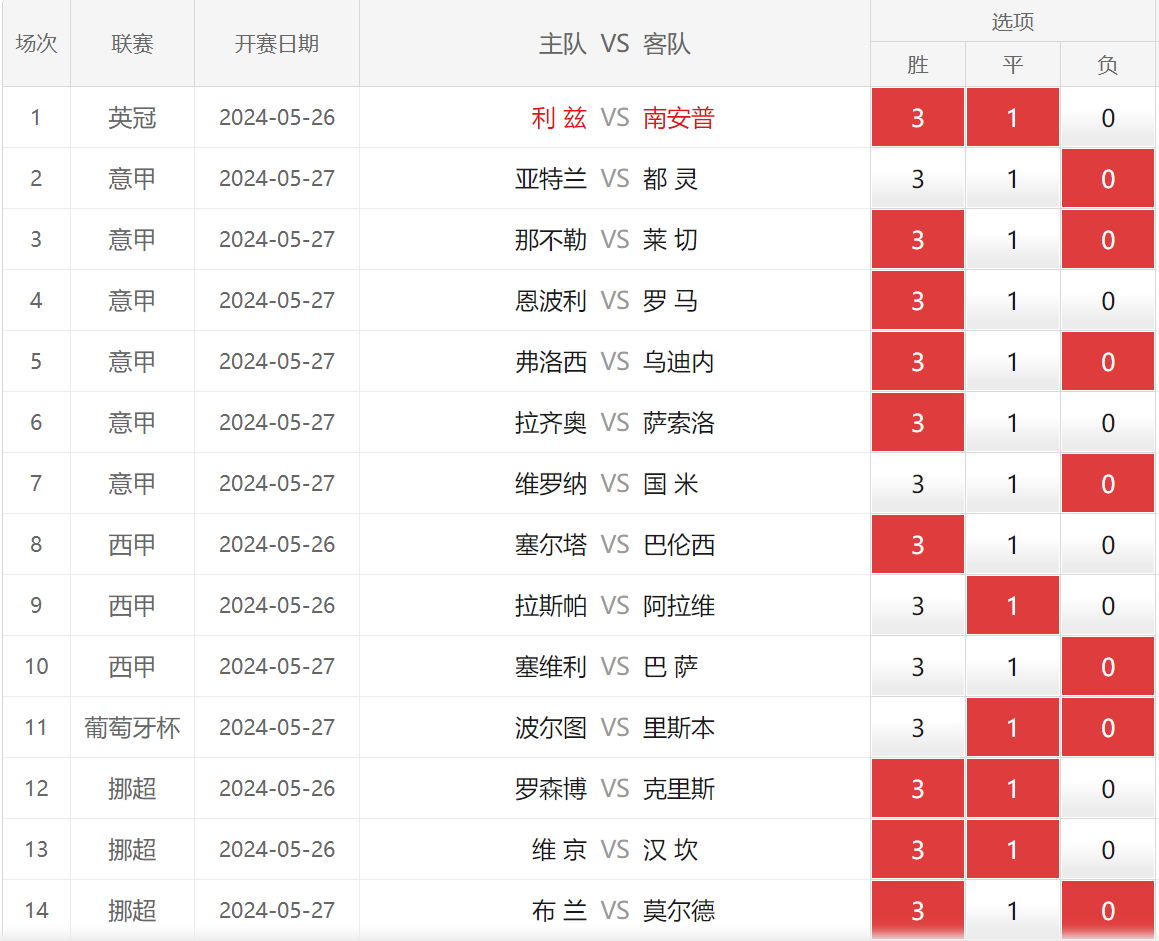Select draw (1) for 塞尔塔 vs 巴伦西
Image resolution: width=1159 pixels, height=941 pixels.
coord(1013,545)
